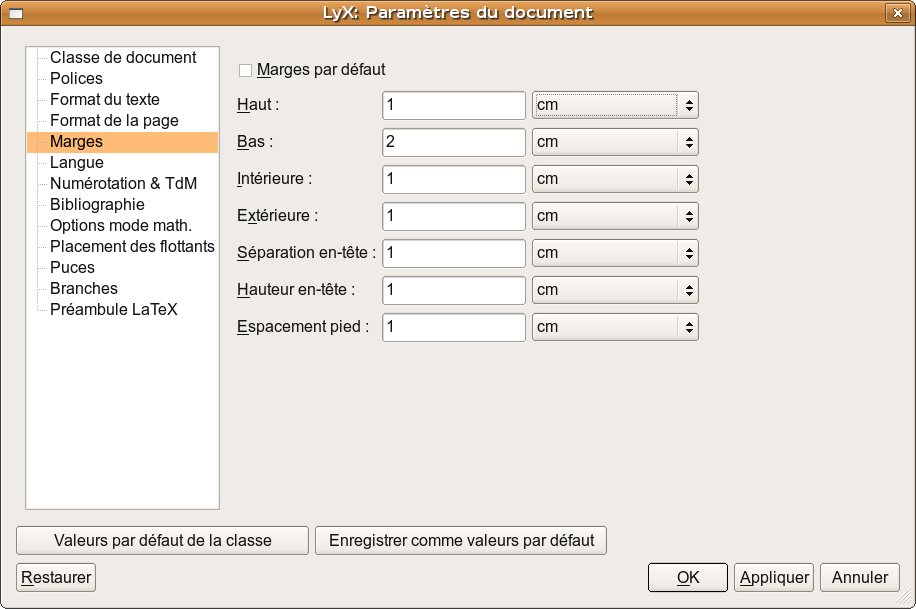Open Préambule LaTeX section

(x=113, y=310)
